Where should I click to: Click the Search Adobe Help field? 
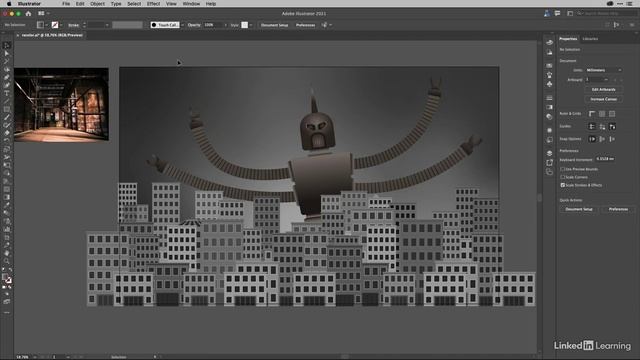(607, 13)
